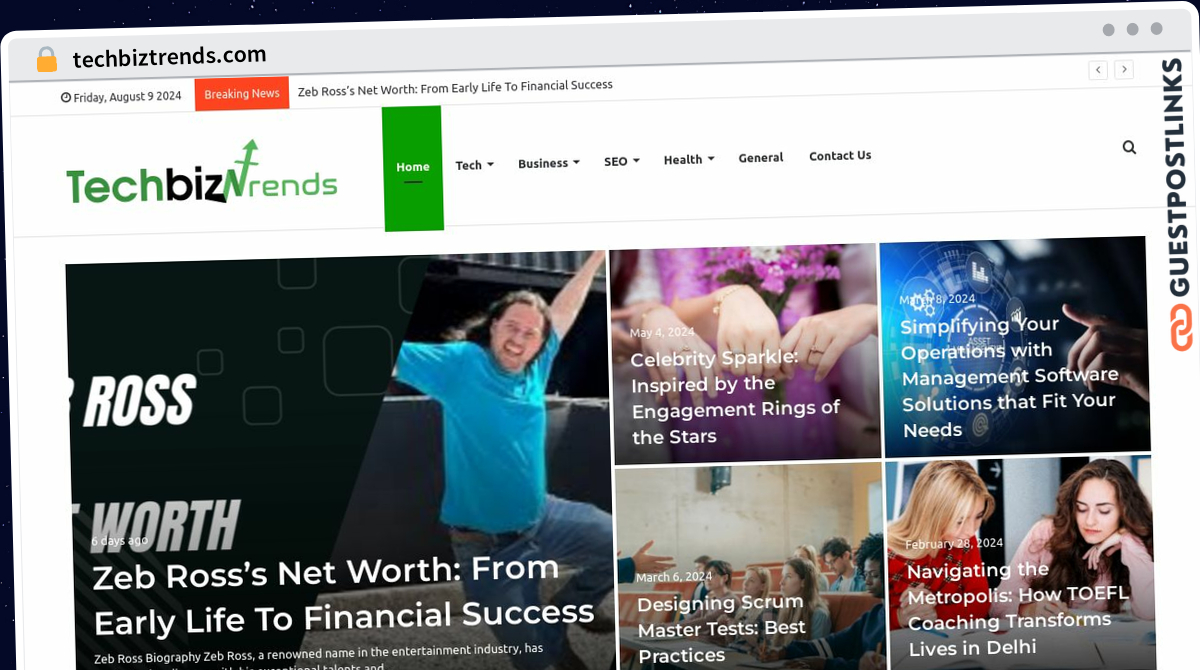Viewport: 1200px width, 670px height.
Task: Click the search magnifier icon
Action: [1129, 147]
